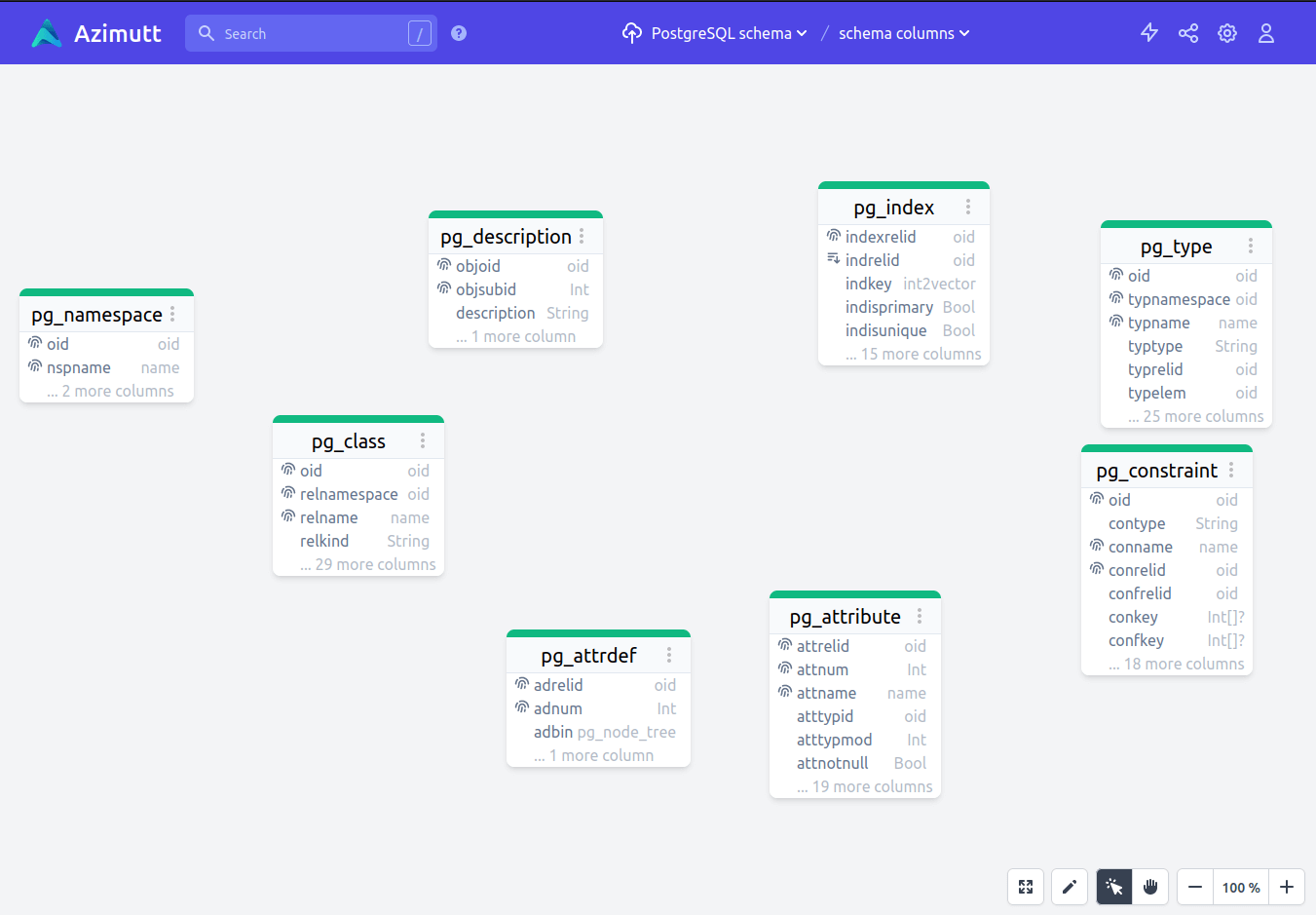Expand 25 more columns in pg_type

pos(1184,416)
